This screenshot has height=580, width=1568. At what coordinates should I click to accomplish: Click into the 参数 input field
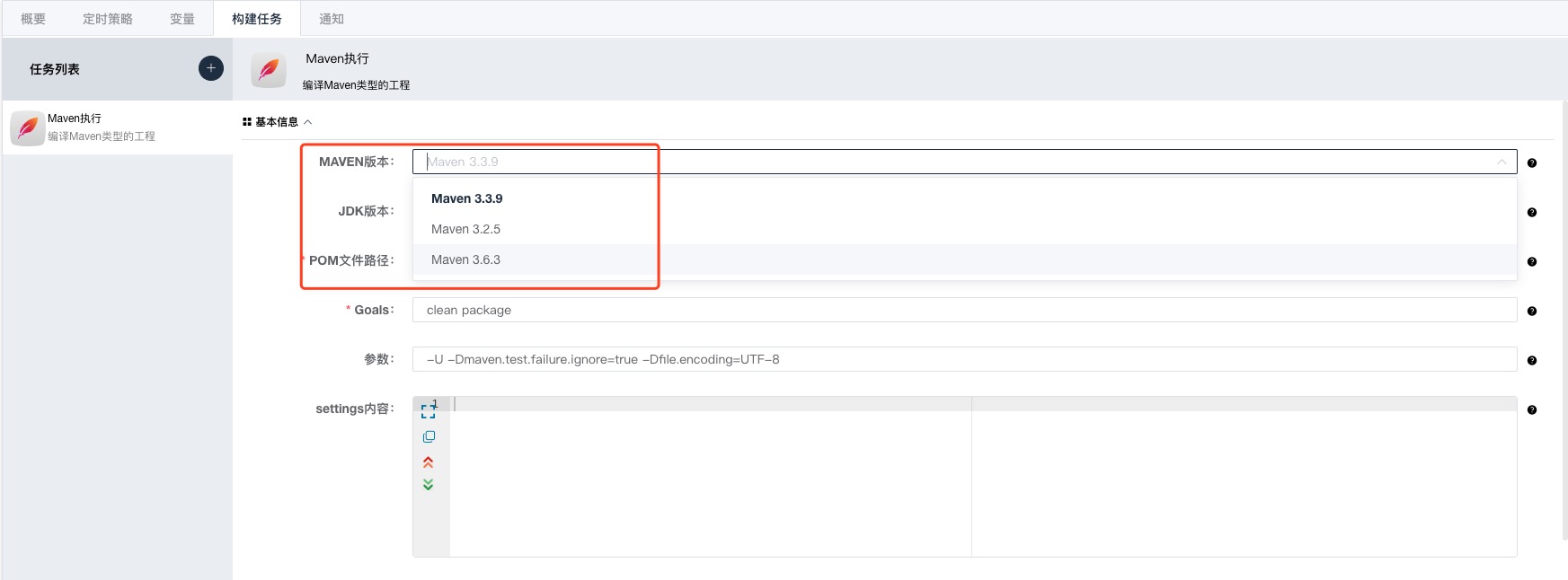click(963, 359)
